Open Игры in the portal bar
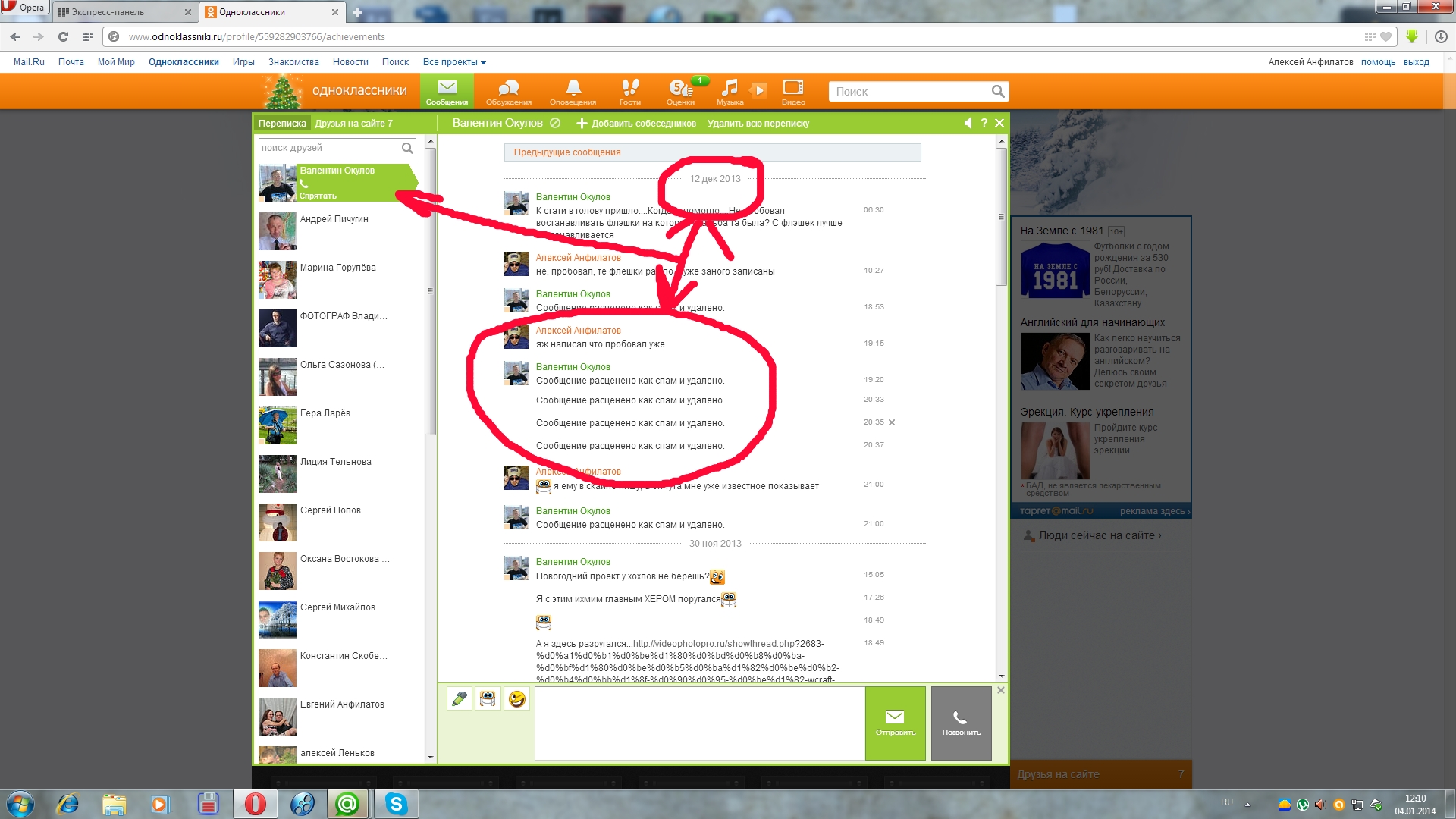Viewport: 1456px width, 819px height. pyautogui.click(x=243, y=62)
